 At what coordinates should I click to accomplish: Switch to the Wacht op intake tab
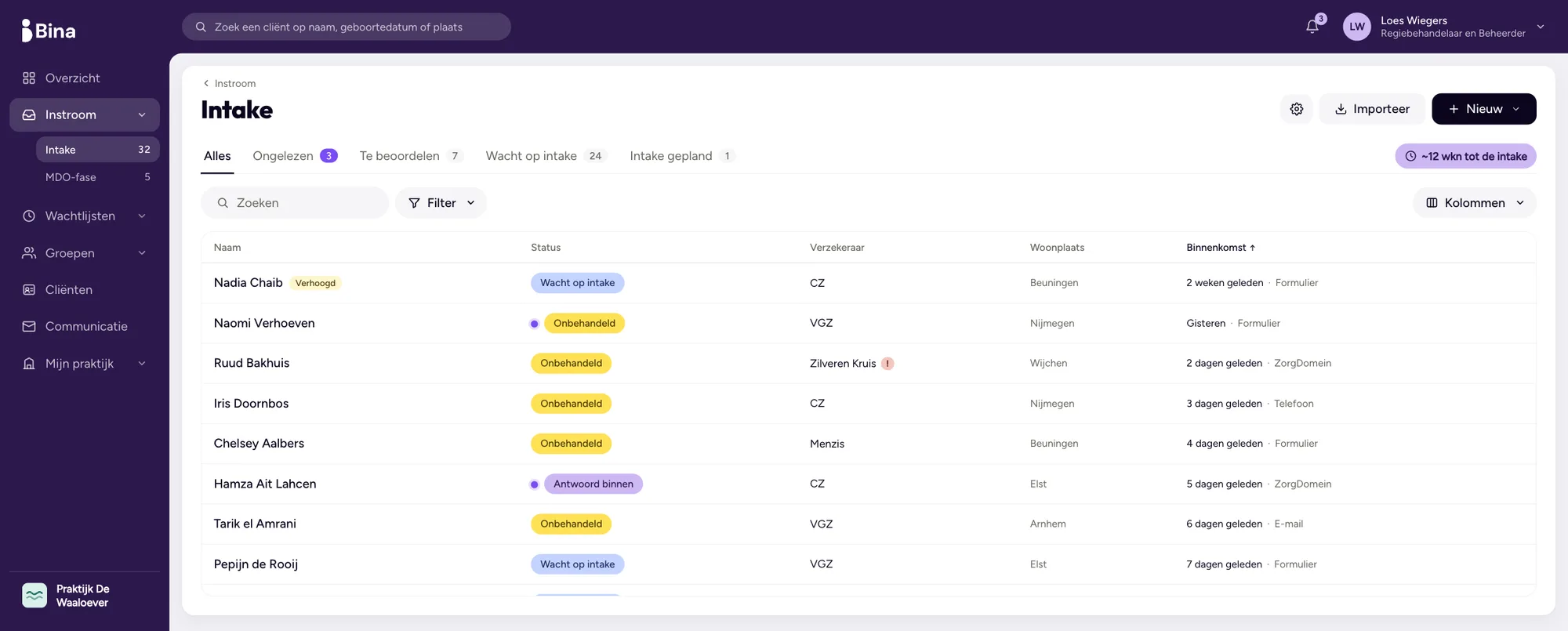click(546, 156)
